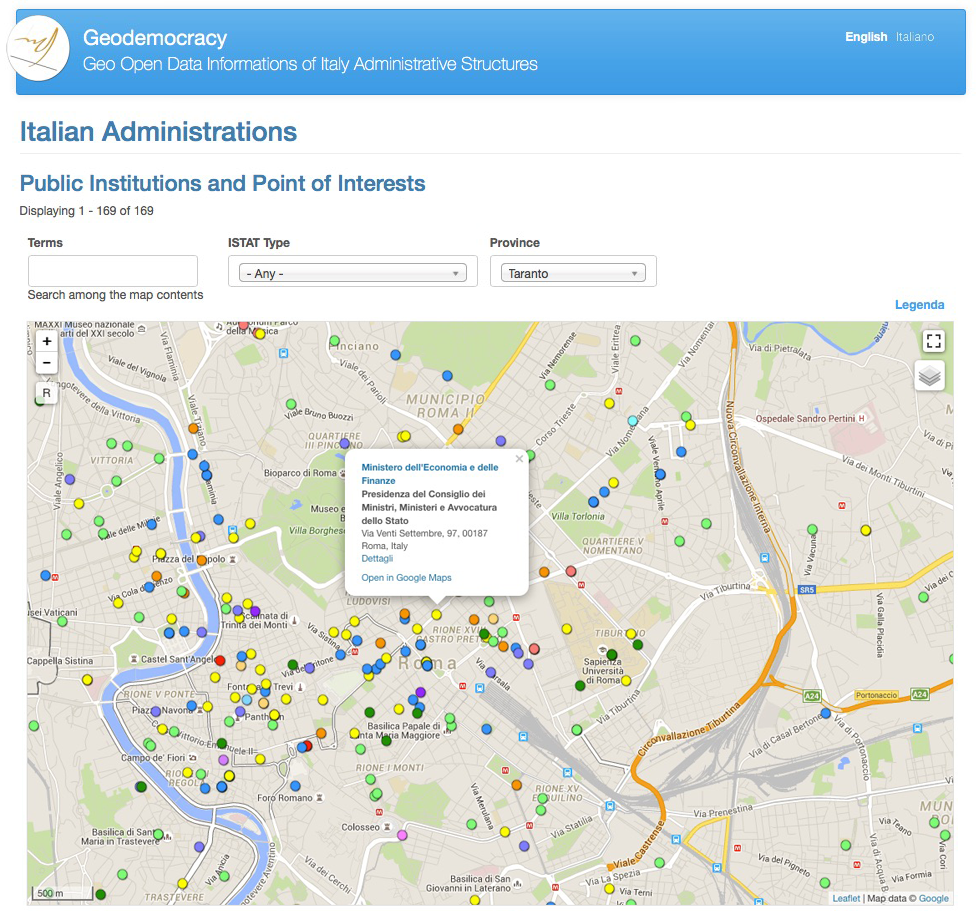Zoom in on the map
979x916 pixels.
pyautogui.click(x=47, y=341)
